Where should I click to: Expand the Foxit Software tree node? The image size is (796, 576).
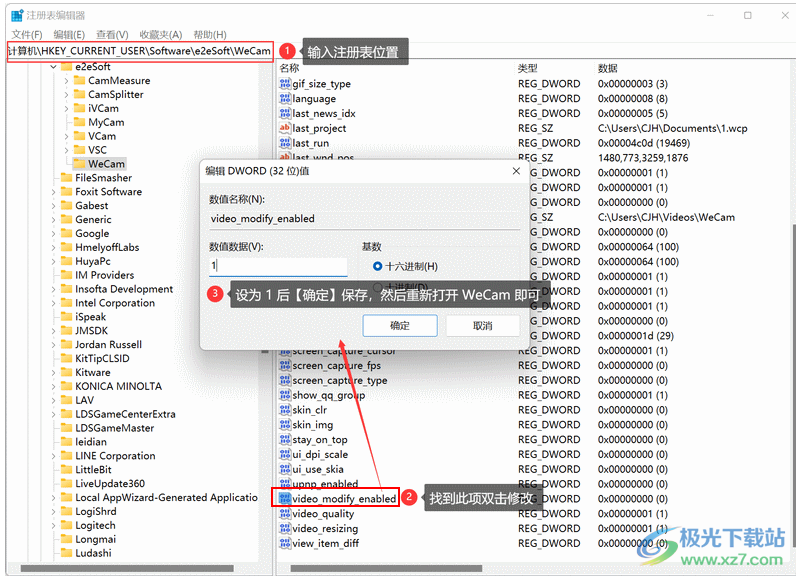pyautogui.click(x=53, y=192)
